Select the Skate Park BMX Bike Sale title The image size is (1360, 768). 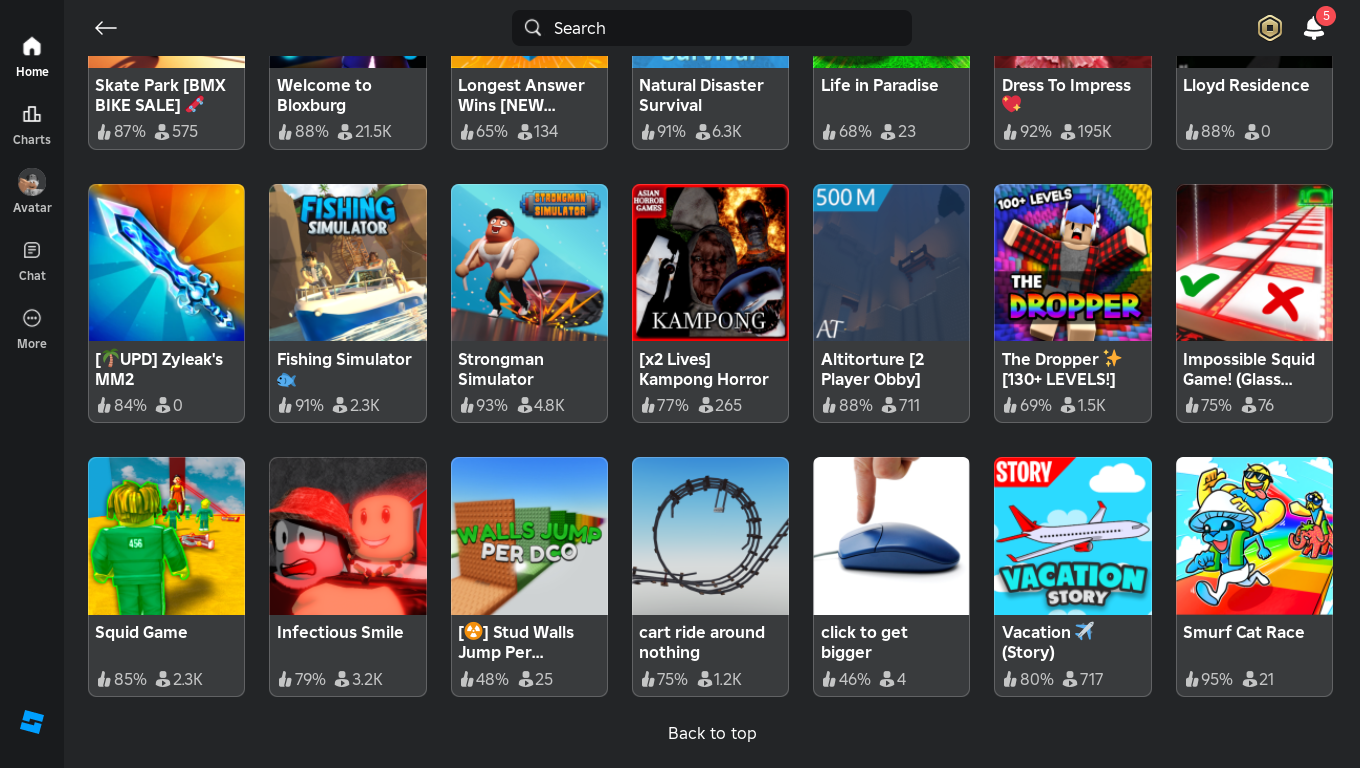pyautogui.click(x=160, y=95)
